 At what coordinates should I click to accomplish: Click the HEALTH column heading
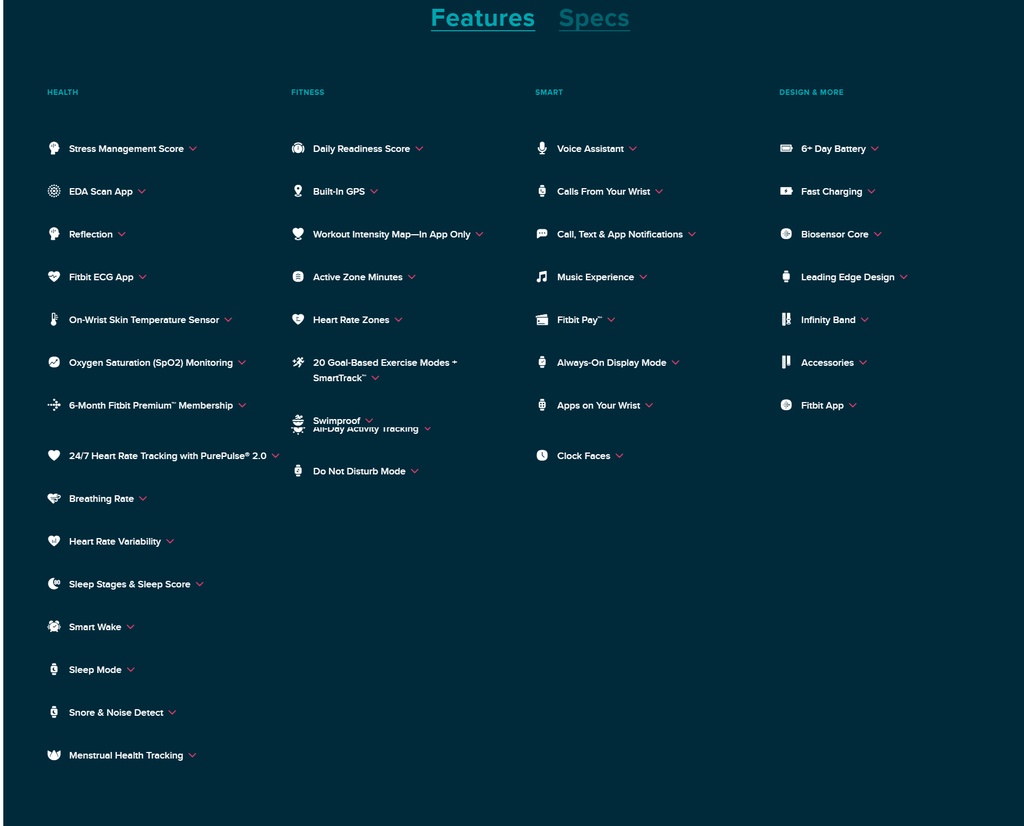tap(63, 92)
